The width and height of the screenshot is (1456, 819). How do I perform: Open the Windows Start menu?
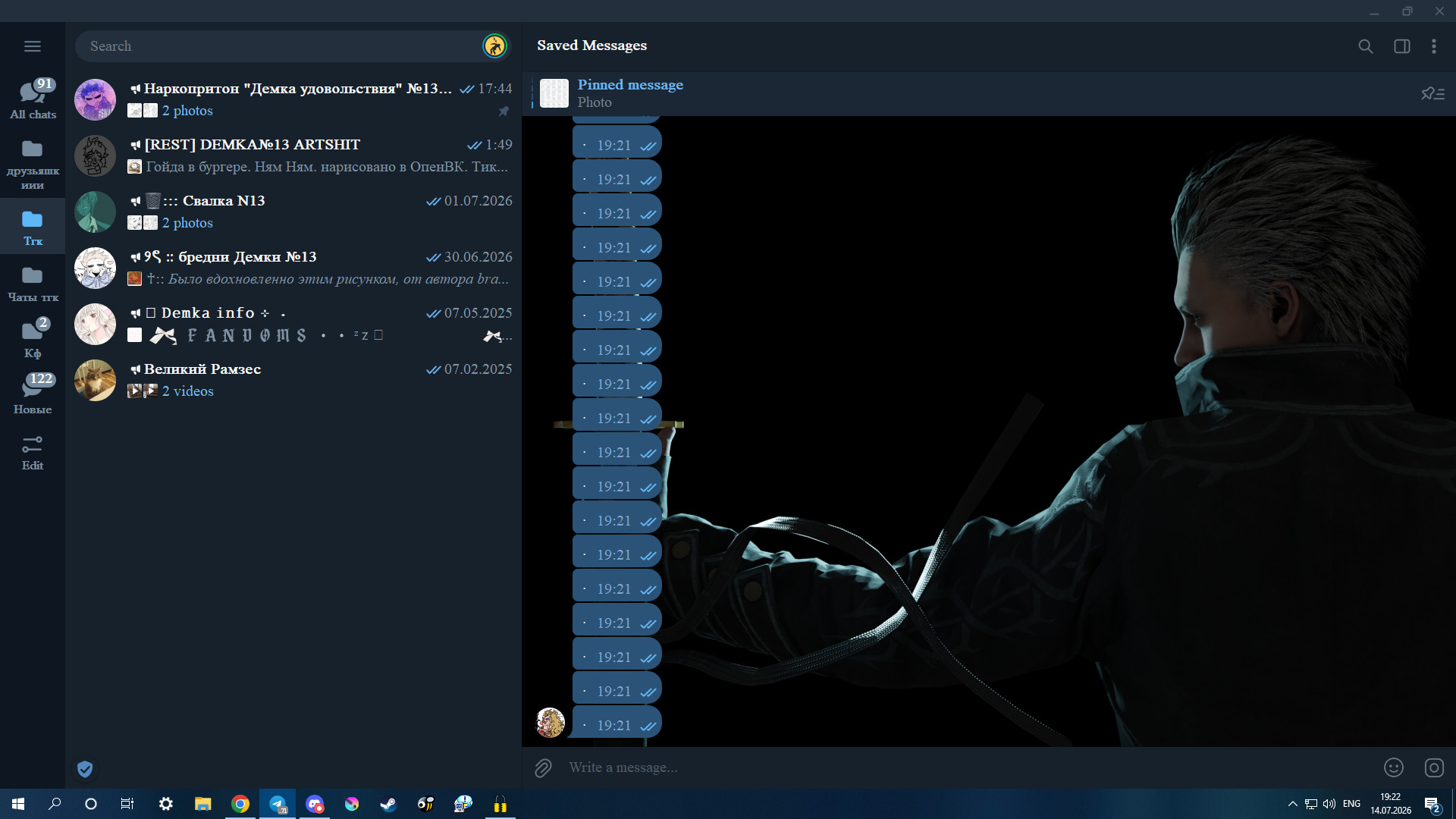tap(18, 804)
